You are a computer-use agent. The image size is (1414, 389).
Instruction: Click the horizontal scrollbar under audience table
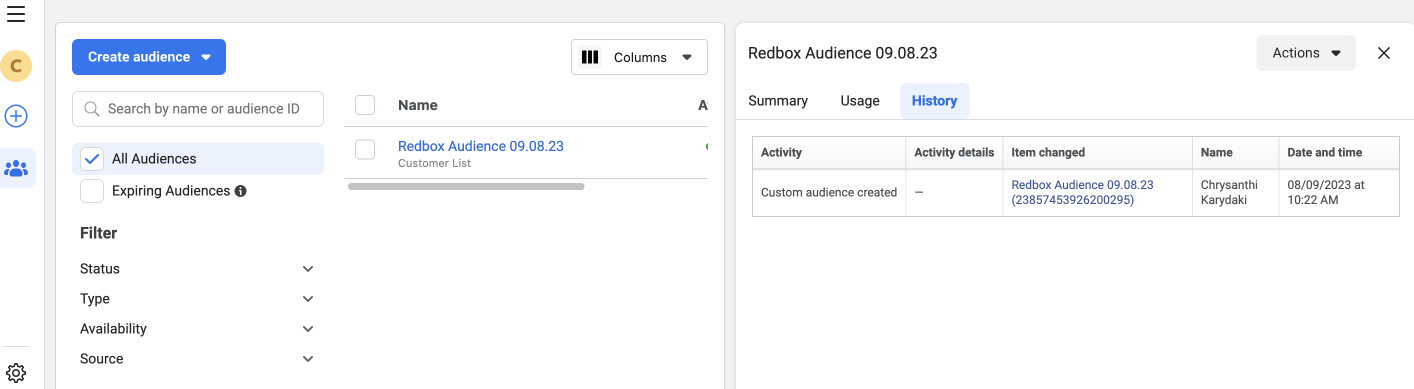point(465,186)
